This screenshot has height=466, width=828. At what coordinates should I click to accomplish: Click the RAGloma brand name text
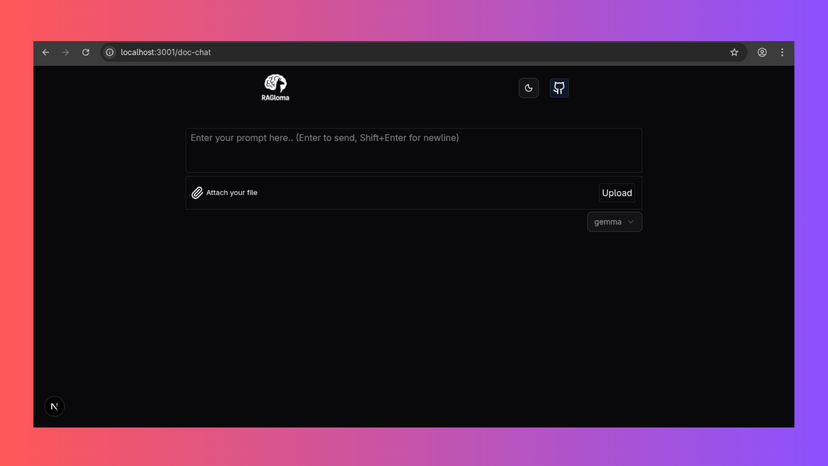tap(275, 98)
